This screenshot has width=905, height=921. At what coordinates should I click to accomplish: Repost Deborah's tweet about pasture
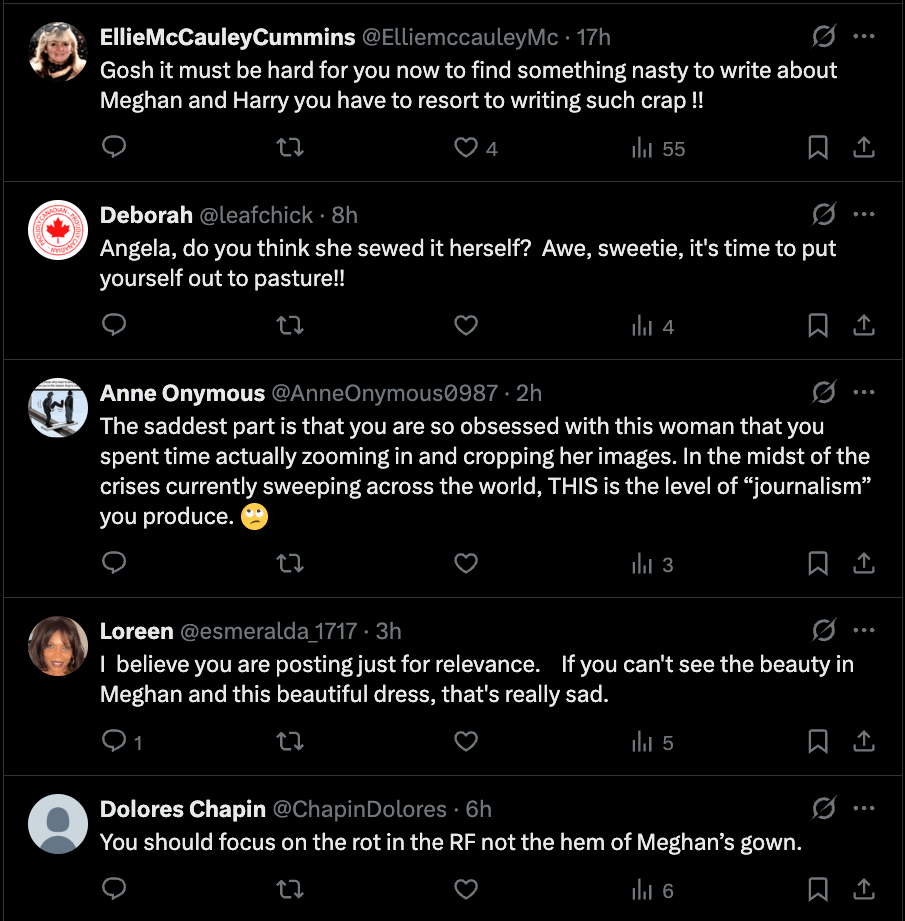(290, 326)
